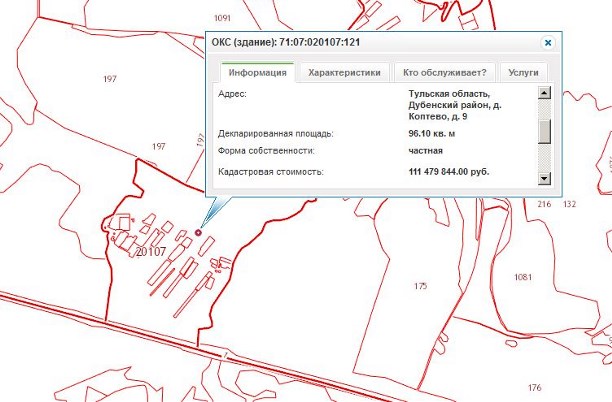Click parcel labeled 1081 on map

[523, 276]
